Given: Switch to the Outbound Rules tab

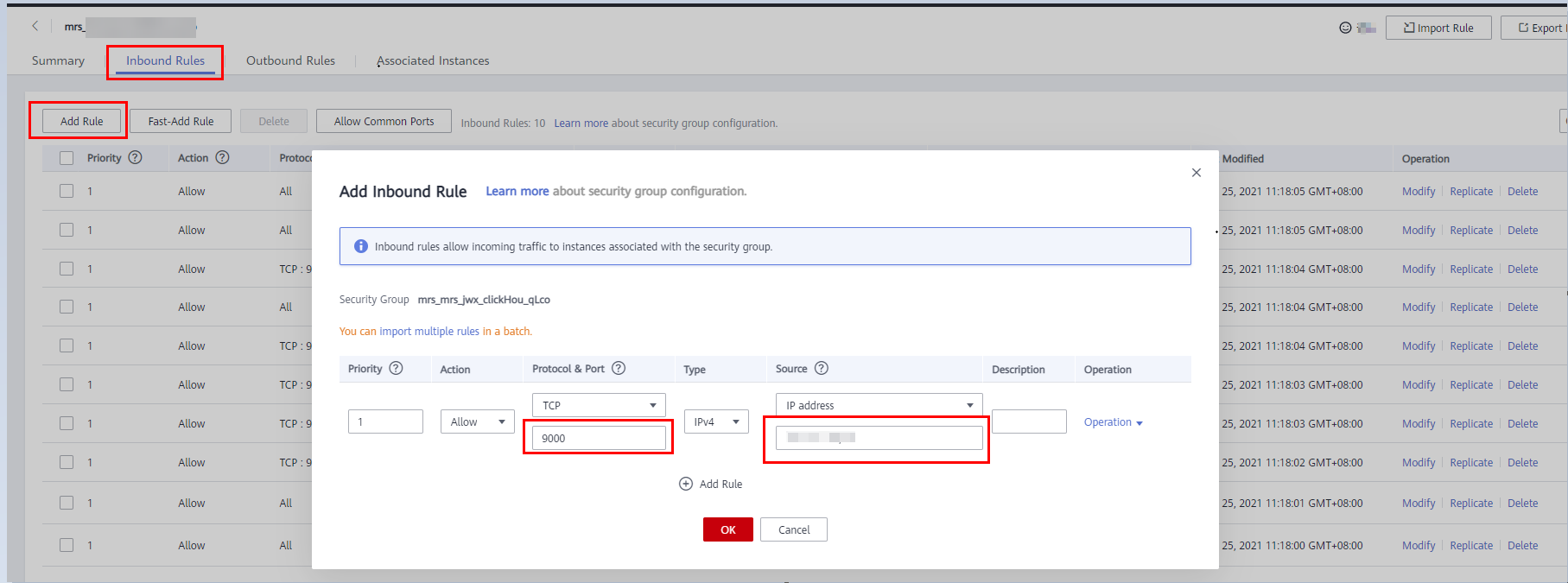Looking at the screenshot, I should click(290, 60).
